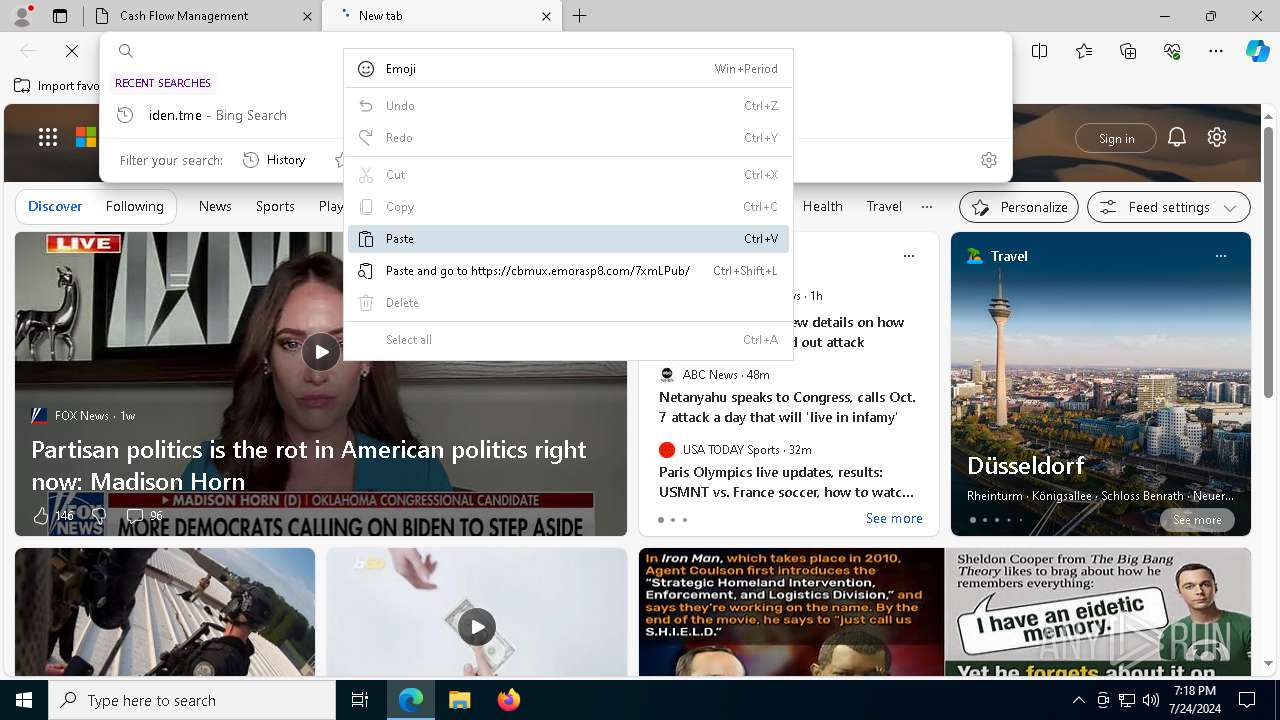Image resolution: width=1280 pixels, height=720 pixels.
Task: Open a new browser tab with plus button
Action: click(580, 16)
